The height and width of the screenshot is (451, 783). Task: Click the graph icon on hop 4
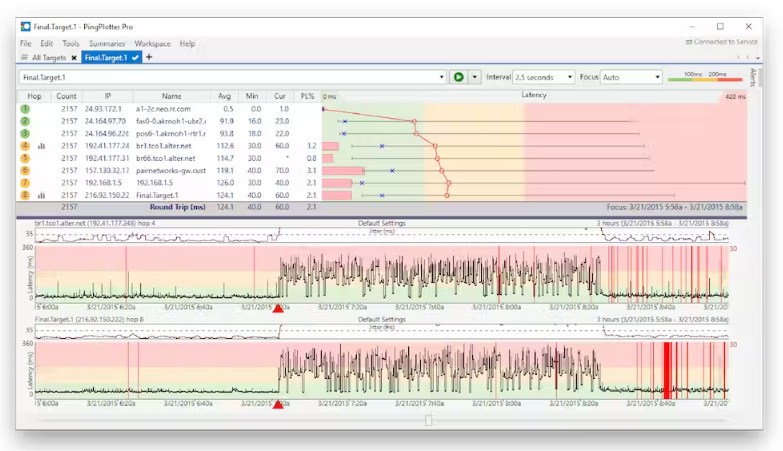42,146
